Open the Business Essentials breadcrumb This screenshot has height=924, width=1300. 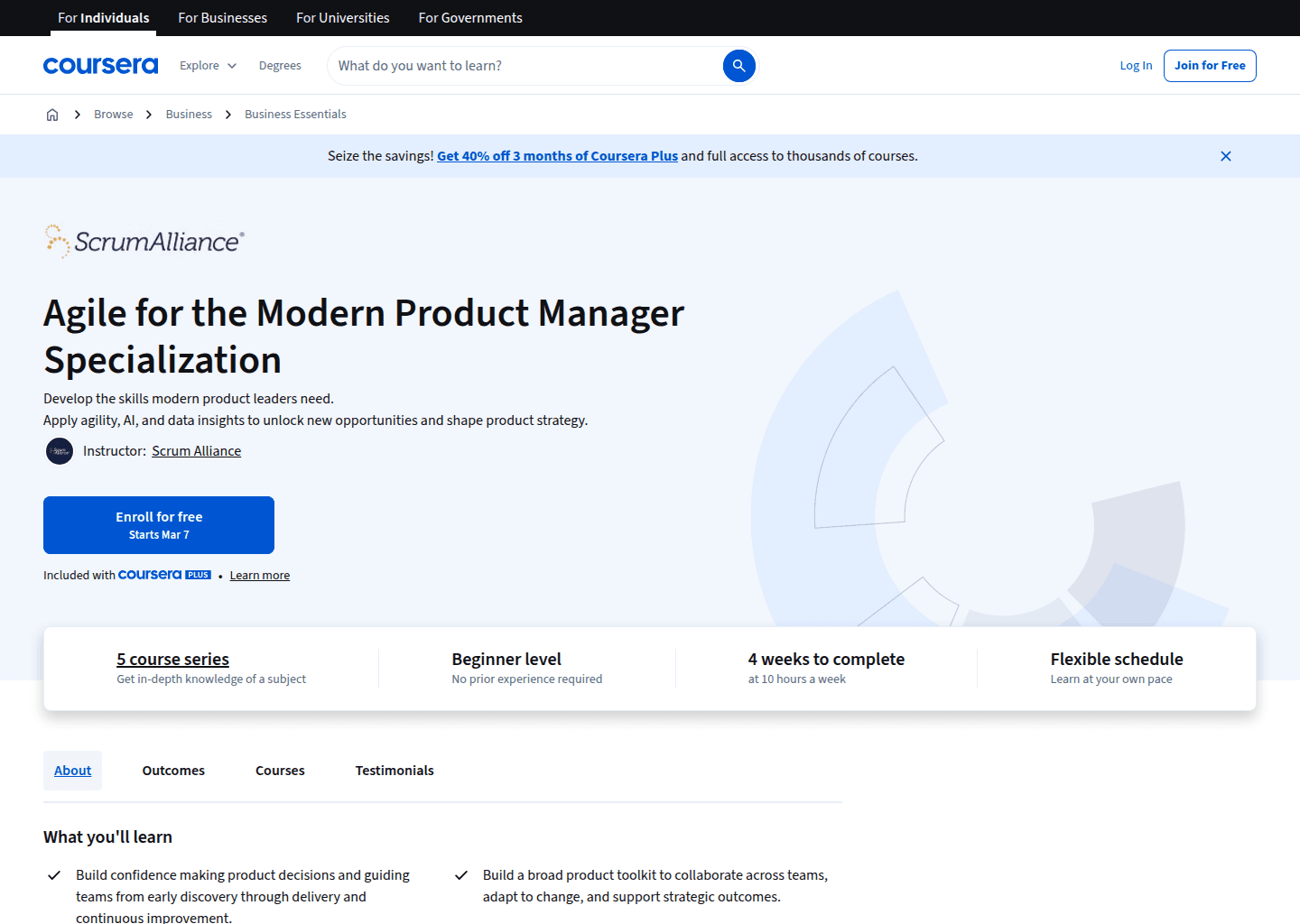(295, 115)
